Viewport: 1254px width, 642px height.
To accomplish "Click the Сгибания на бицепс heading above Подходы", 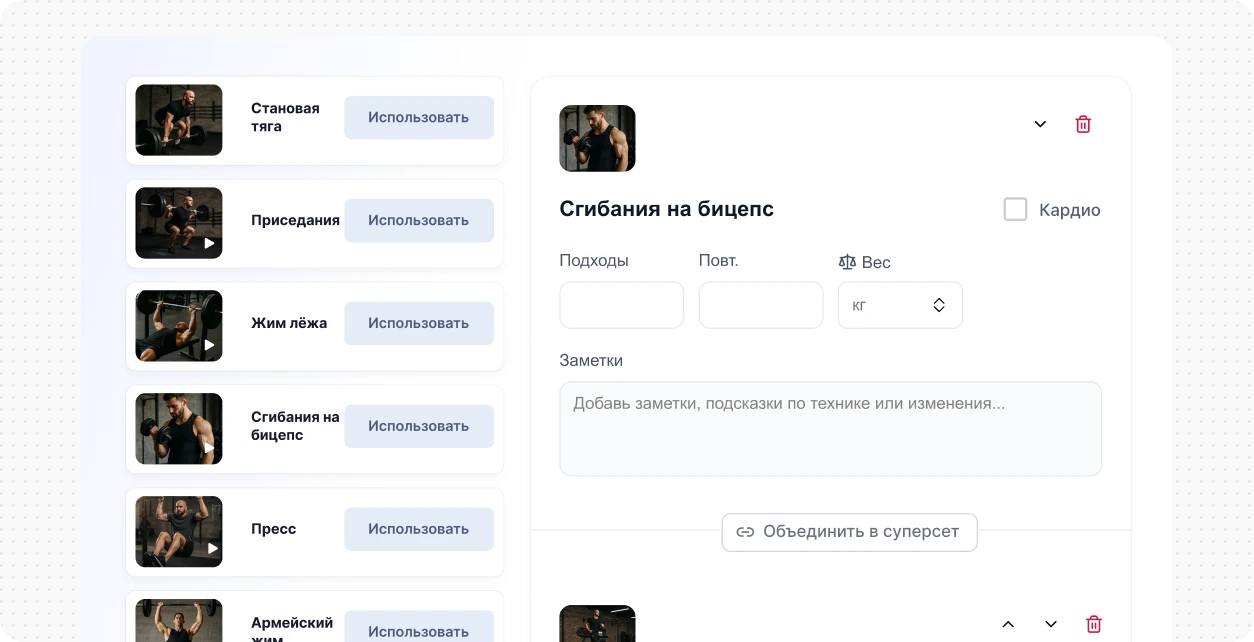I will tap(667, 209).
